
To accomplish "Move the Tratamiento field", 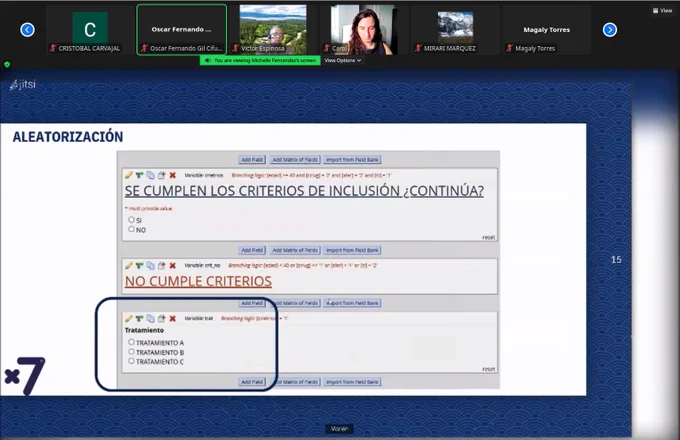I will click(x=161, y=319).
